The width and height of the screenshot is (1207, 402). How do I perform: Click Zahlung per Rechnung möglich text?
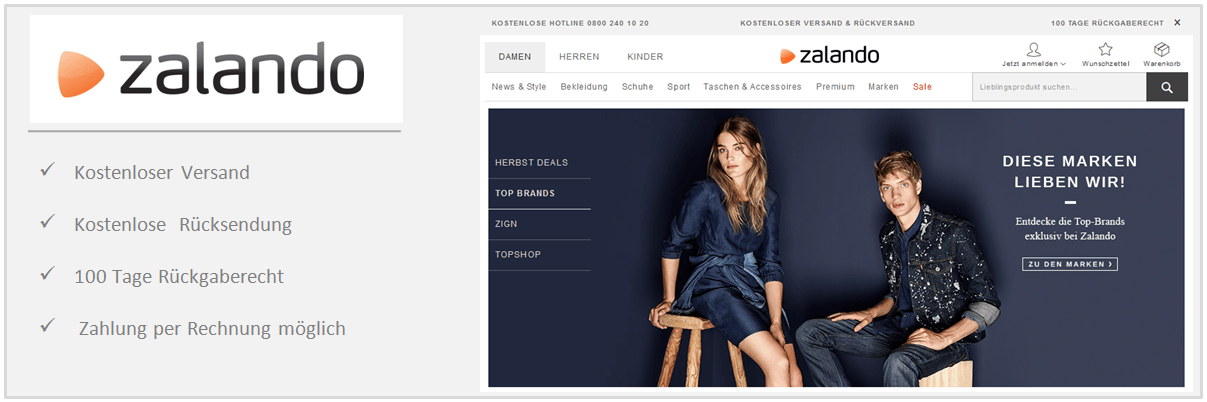[212, 328]
